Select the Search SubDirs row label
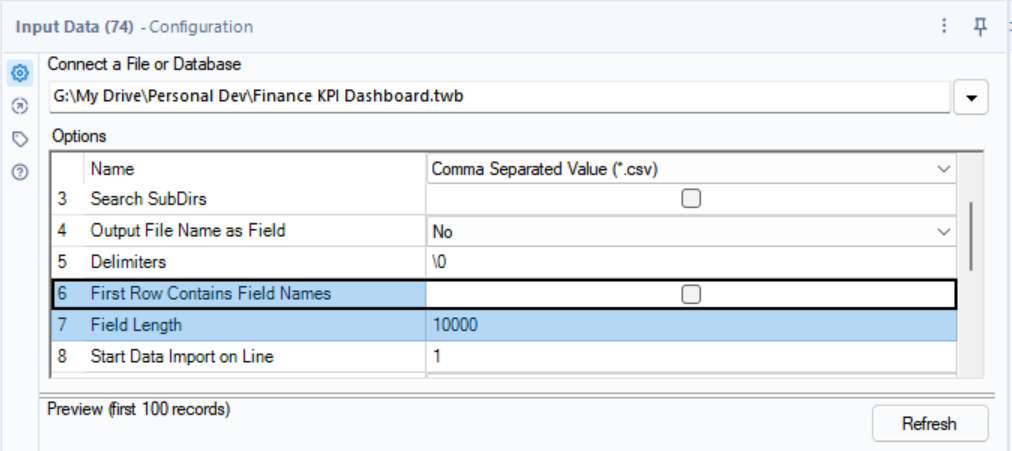The height and width of the screenshot is (451, 1012). tap(148, 199)
